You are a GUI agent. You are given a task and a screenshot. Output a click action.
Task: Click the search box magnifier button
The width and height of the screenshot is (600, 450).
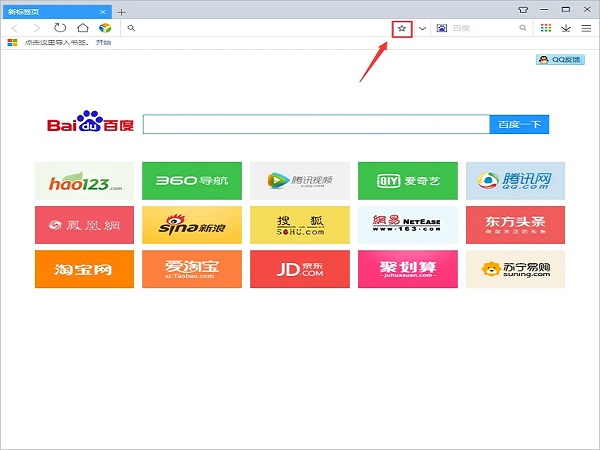click(523, 28)
